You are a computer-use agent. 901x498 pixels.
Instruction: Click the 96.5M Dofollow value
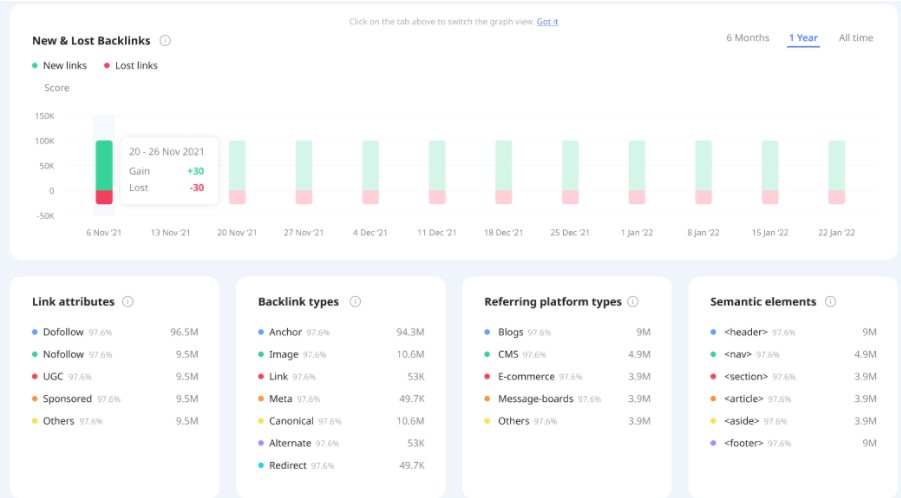tap(184, 332)
